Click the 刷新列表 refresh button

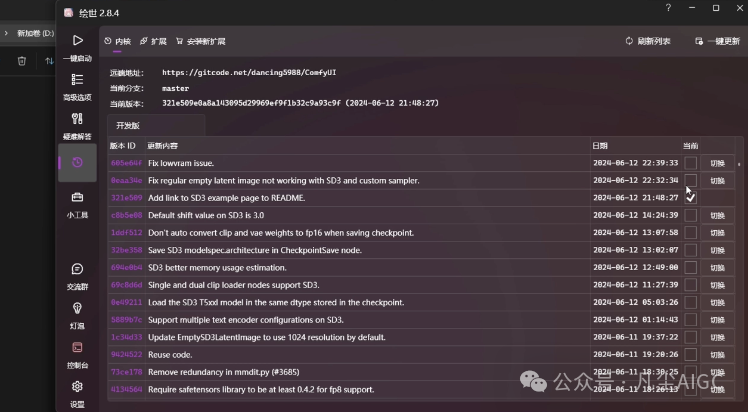tap(648, 41)
